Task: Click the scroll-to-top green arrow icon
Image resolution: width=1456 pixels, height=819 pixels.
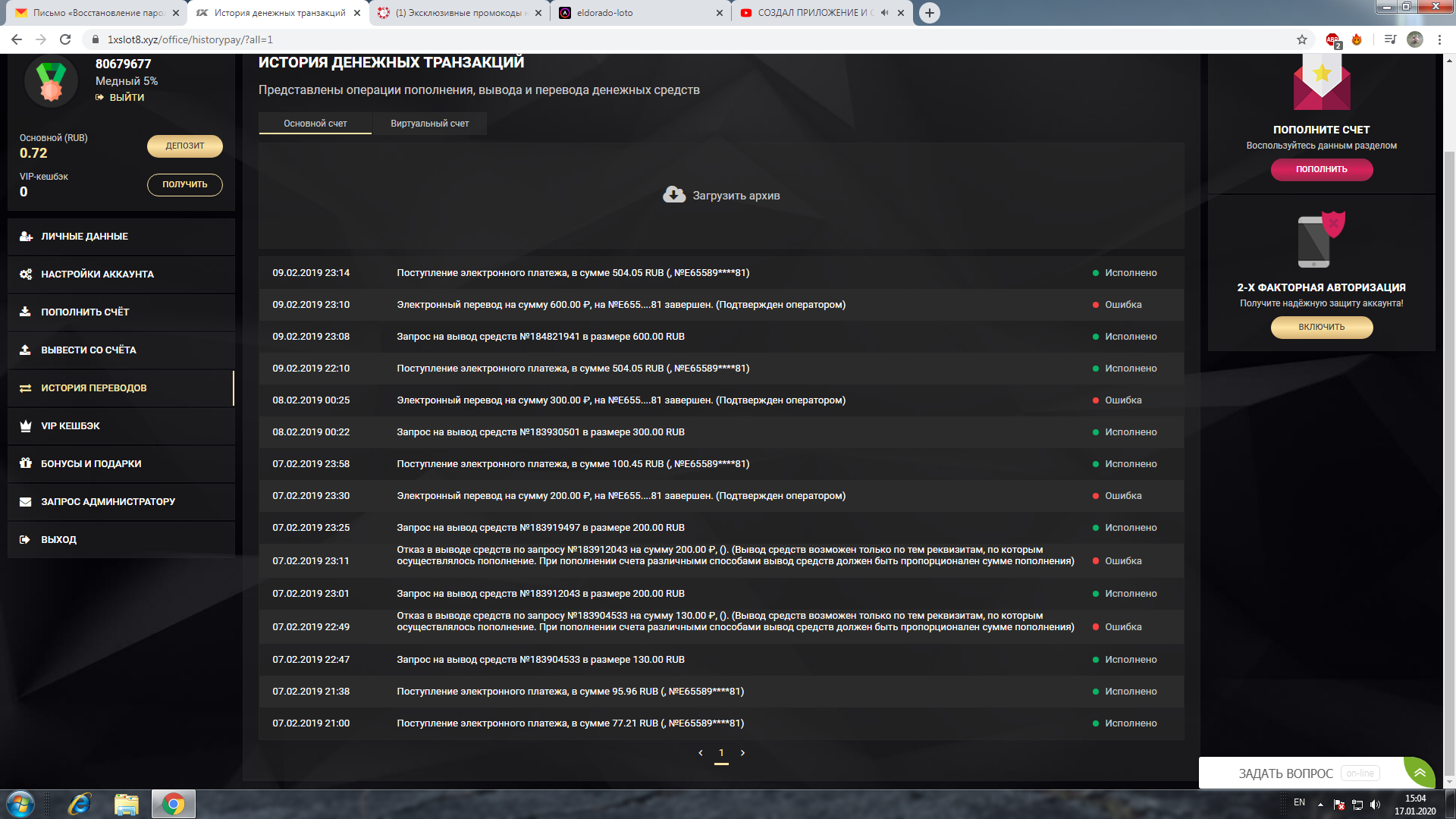Action: click(1420, 773)
